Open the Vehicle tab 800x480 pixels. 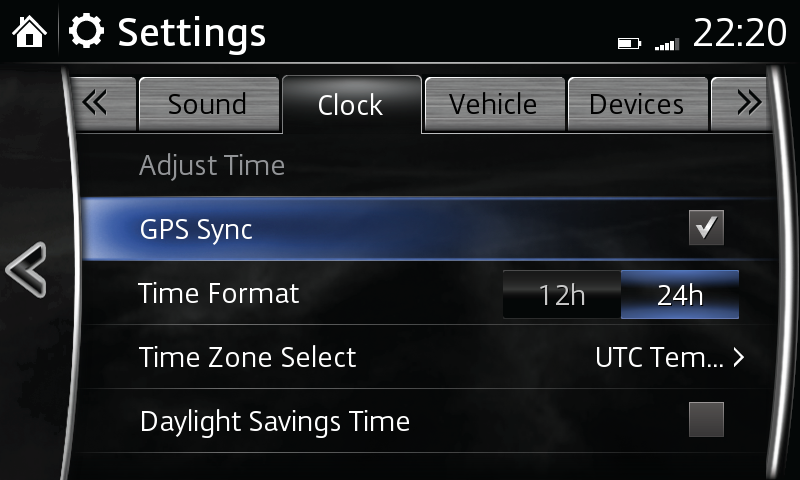click(x=493, y=105)
